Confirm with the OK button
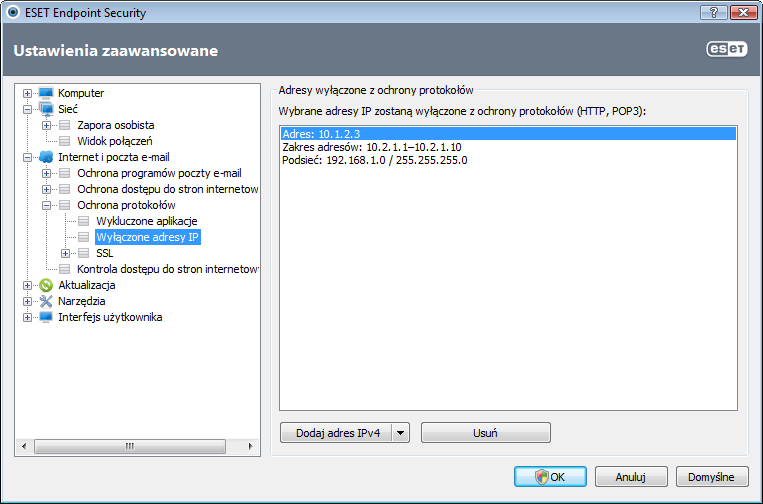This screenshot has height=504, width=763. click(550, 477)
